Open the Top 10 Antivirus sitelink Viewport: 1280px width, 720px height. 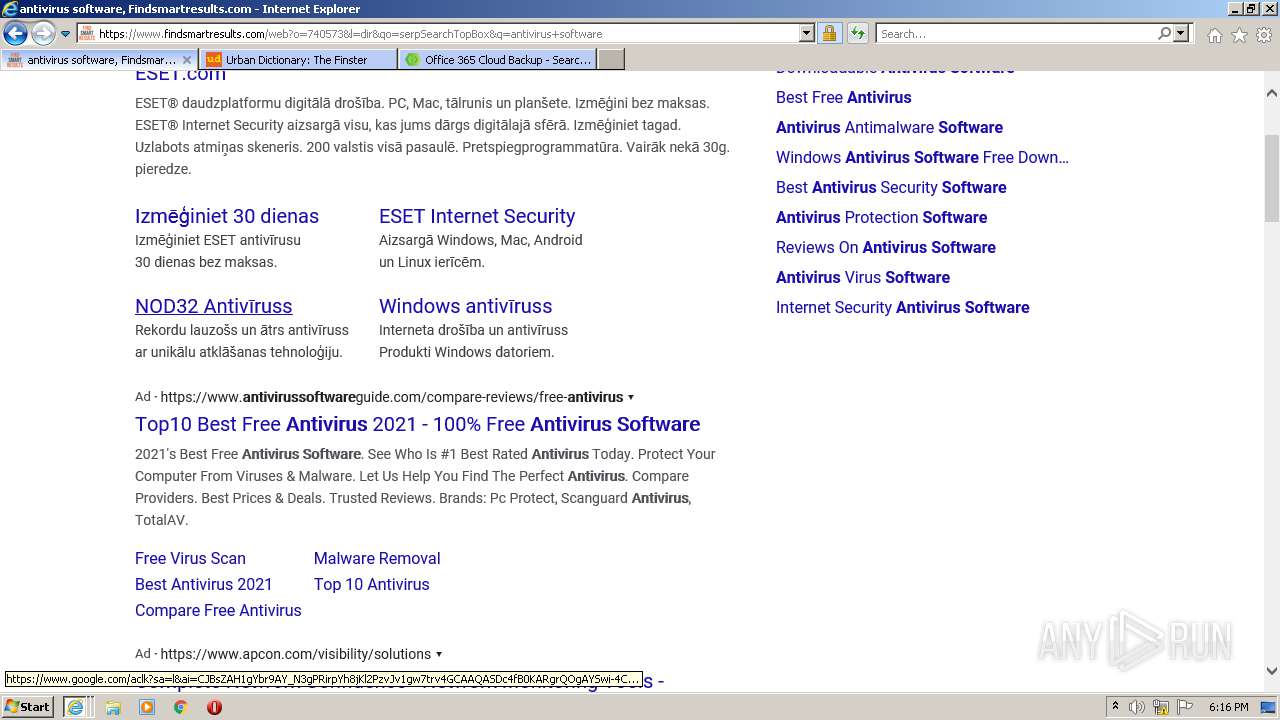[x=371, y=584]
